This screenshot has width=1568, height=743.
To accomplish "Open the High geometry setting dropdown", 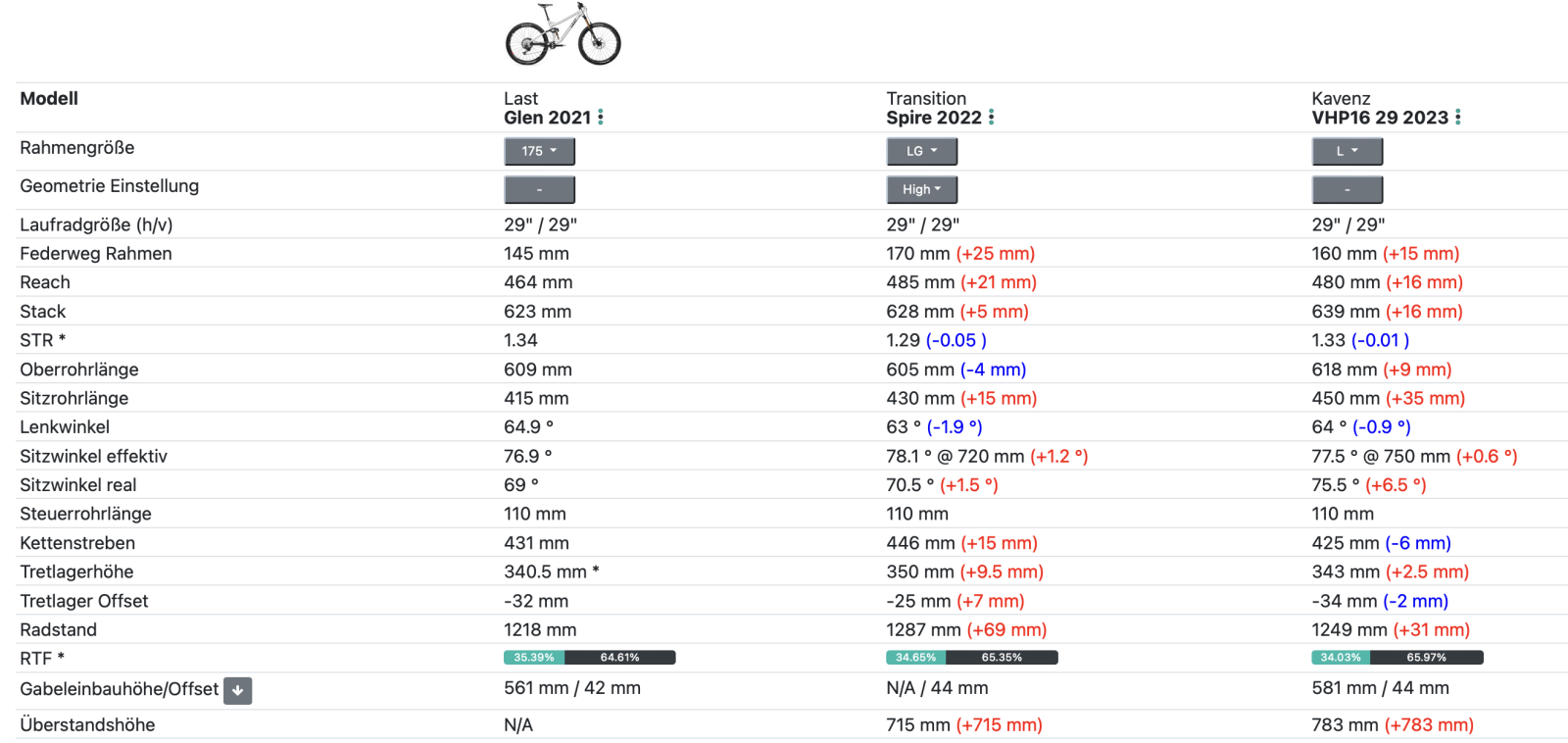I will pos(921,189).
